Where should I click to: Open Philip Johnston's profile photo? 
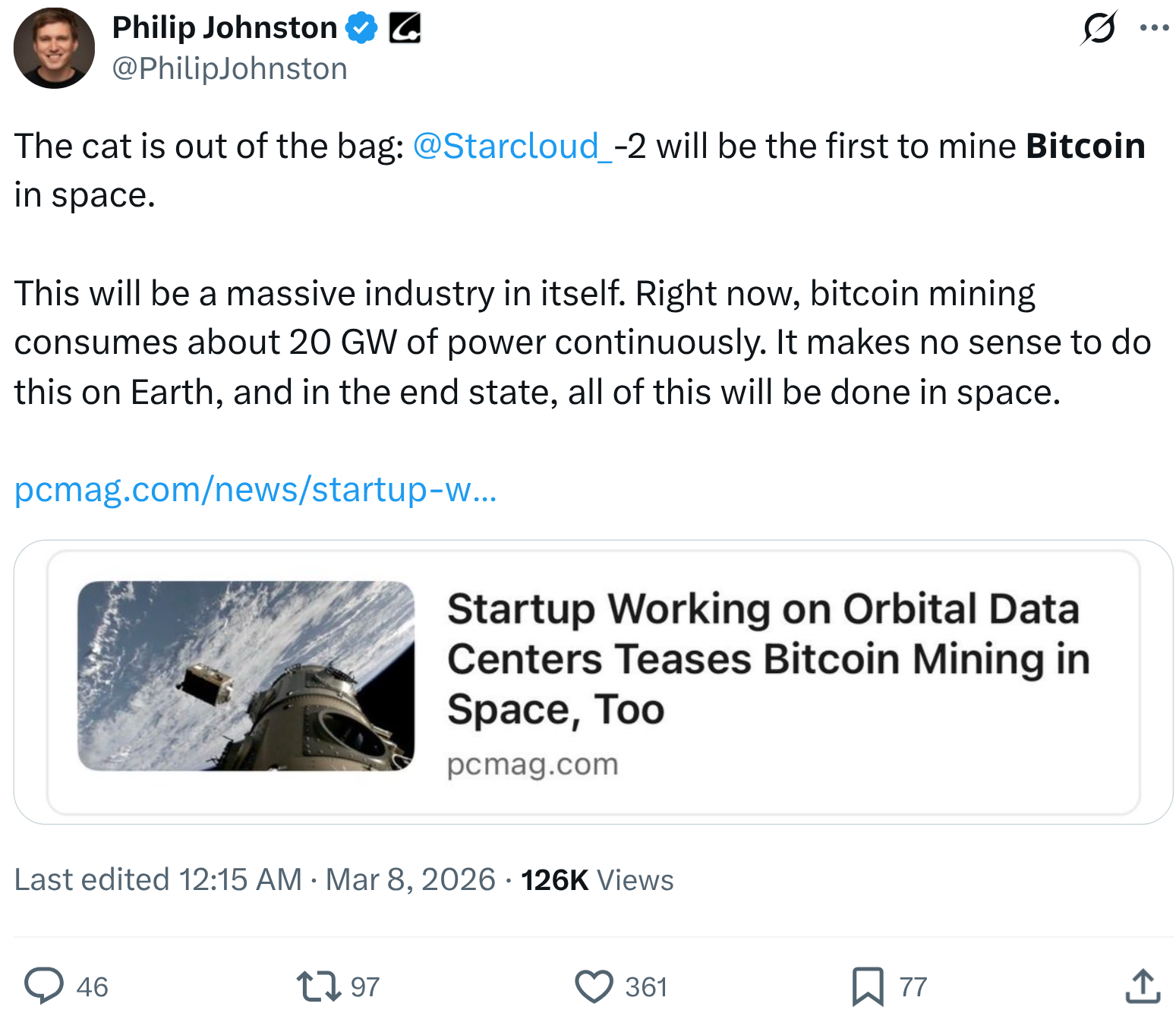tap(54, 48)
